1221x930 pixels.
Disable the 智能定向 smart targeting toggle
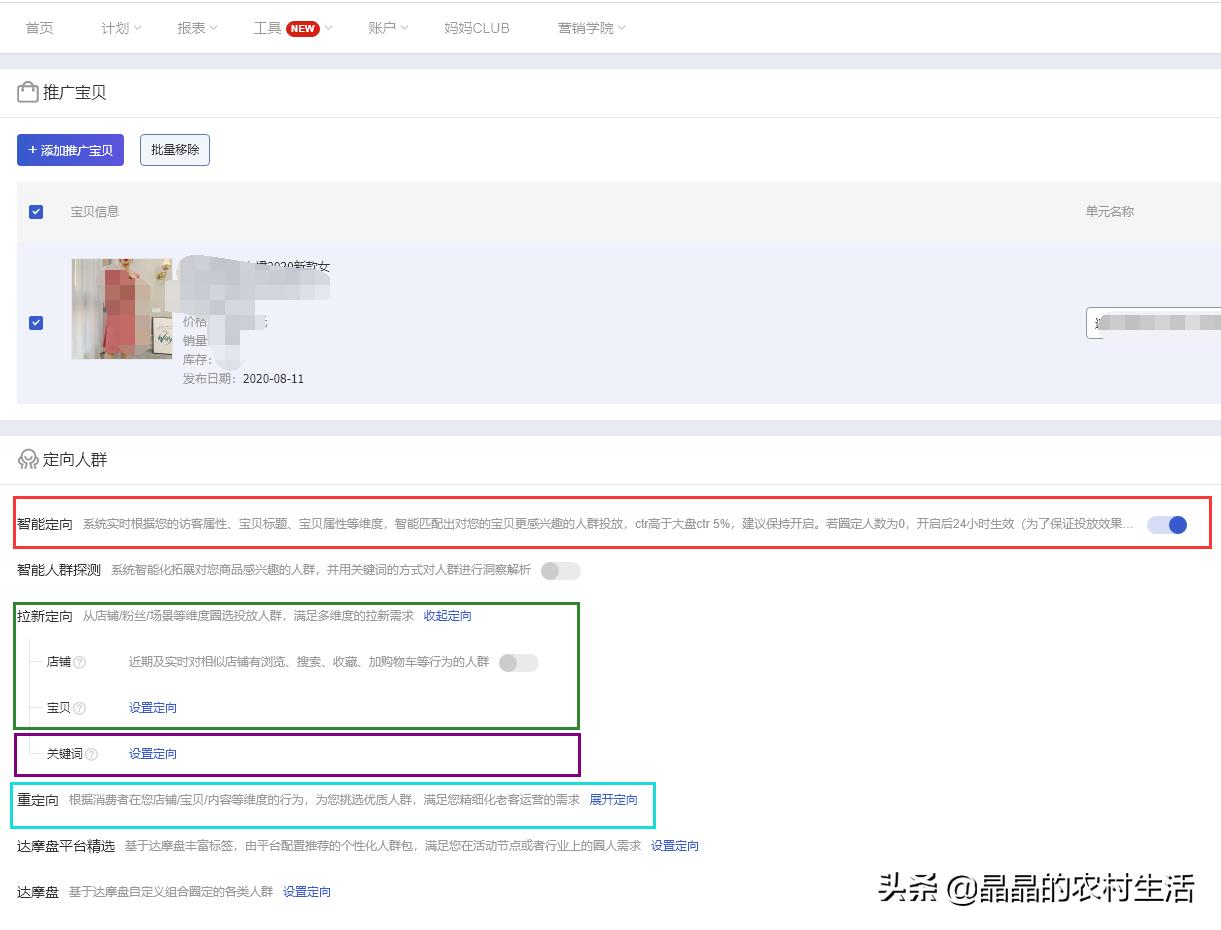click(x=1166, y=524)
